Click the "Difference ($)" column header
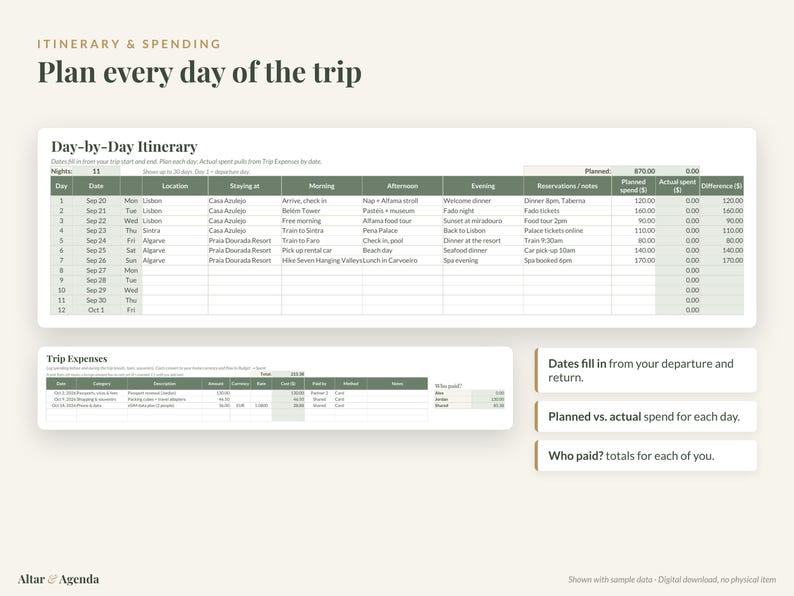 click(x=722, y=186)
